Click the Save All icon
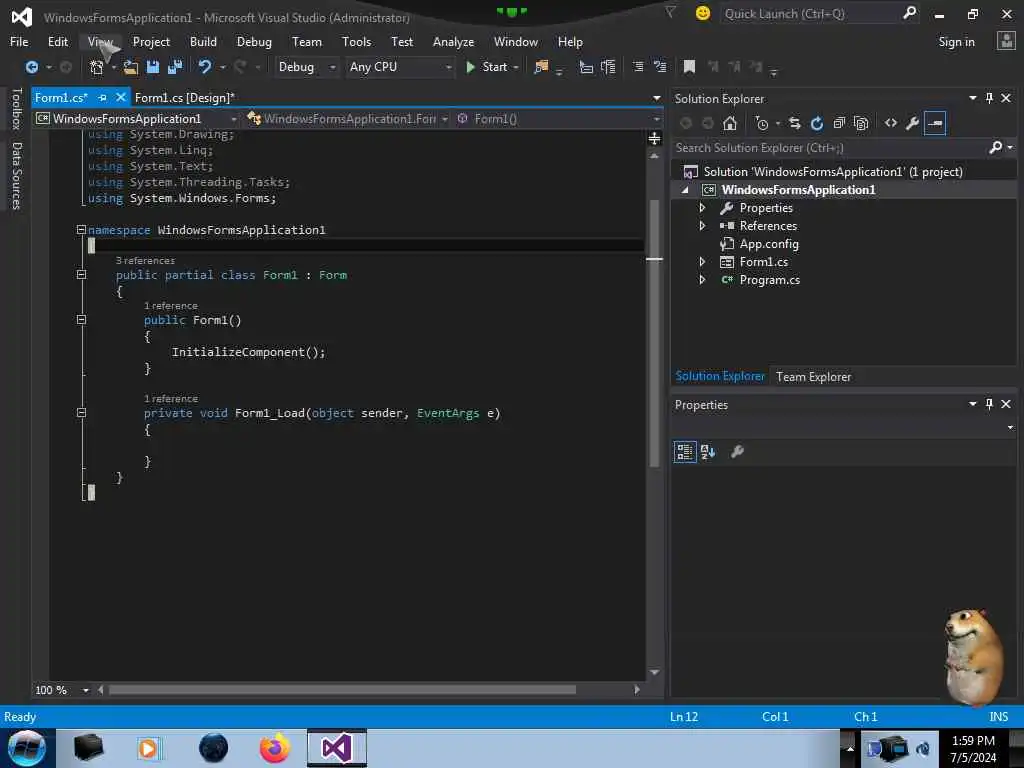The height and width of the screenshot is (768, 1024). click(x=175, y=67)
